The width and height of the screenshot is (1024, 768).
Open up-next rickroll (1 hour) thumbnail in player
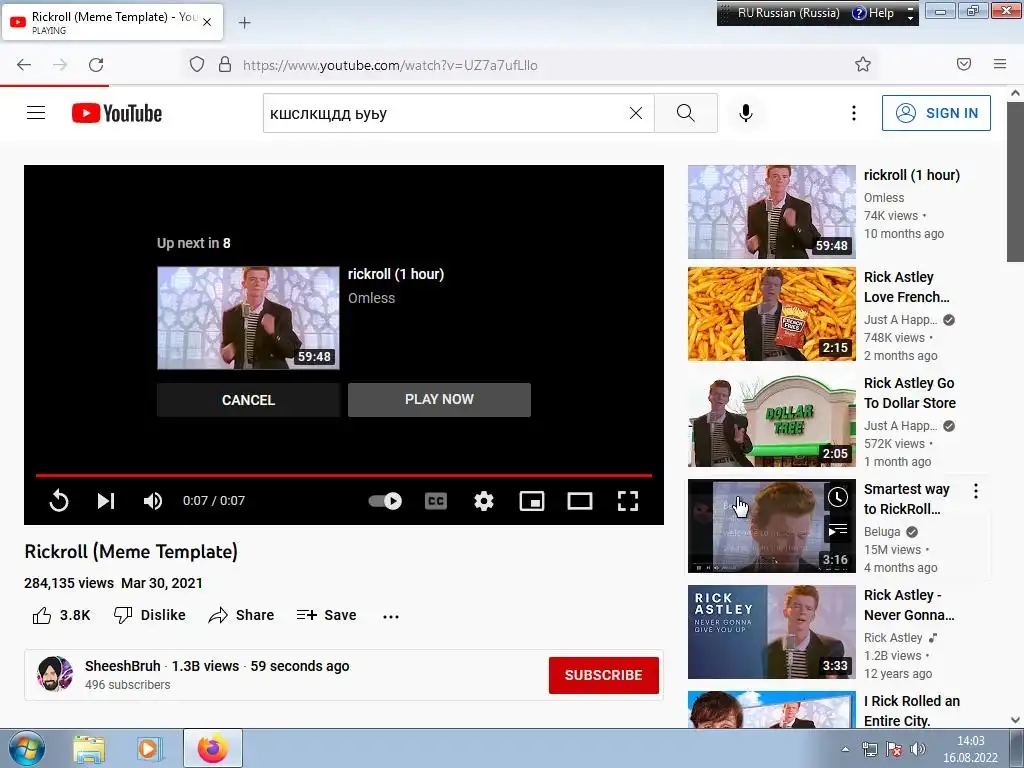click(x=248, y=318)
